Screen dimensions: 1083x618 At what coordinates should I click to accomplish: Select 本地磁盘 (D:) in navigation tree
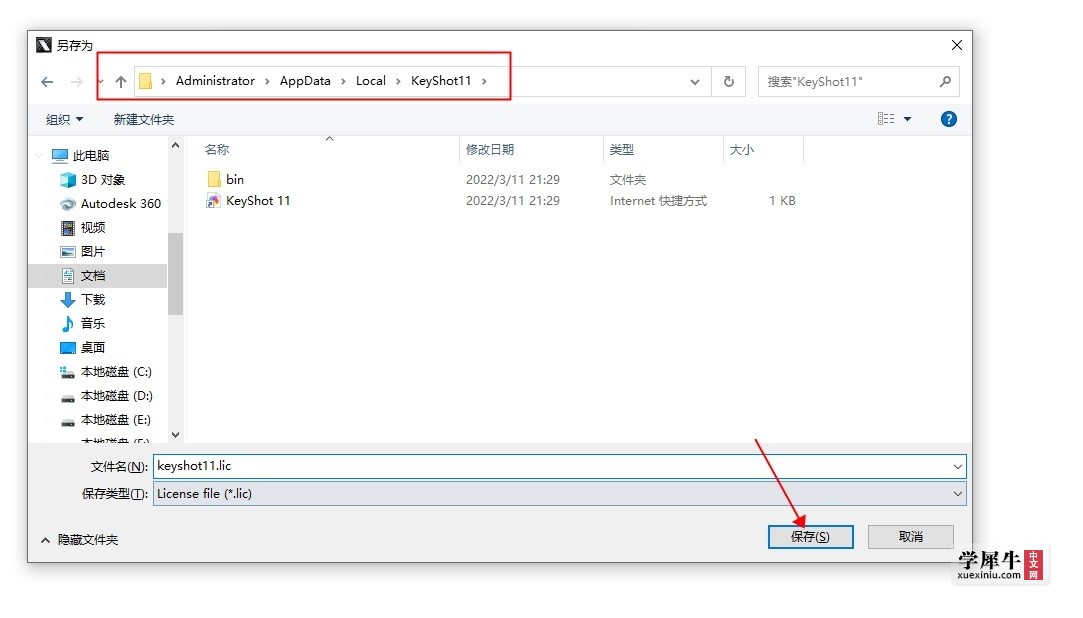pos(117,396)
